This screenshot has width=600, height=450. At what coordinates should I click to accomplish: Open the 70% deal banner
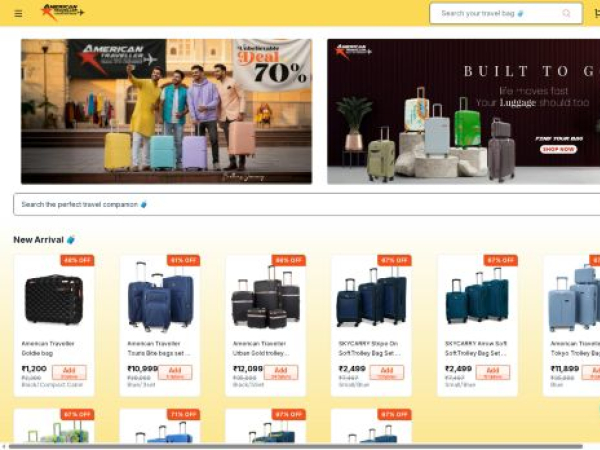click(166, 111)
